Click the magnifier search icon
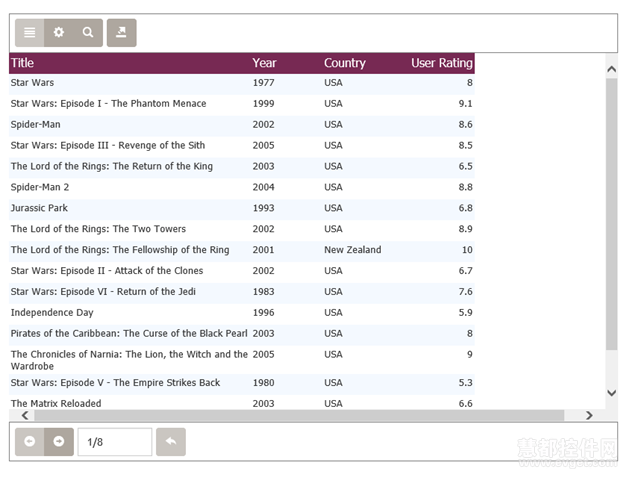 (88, 33)
